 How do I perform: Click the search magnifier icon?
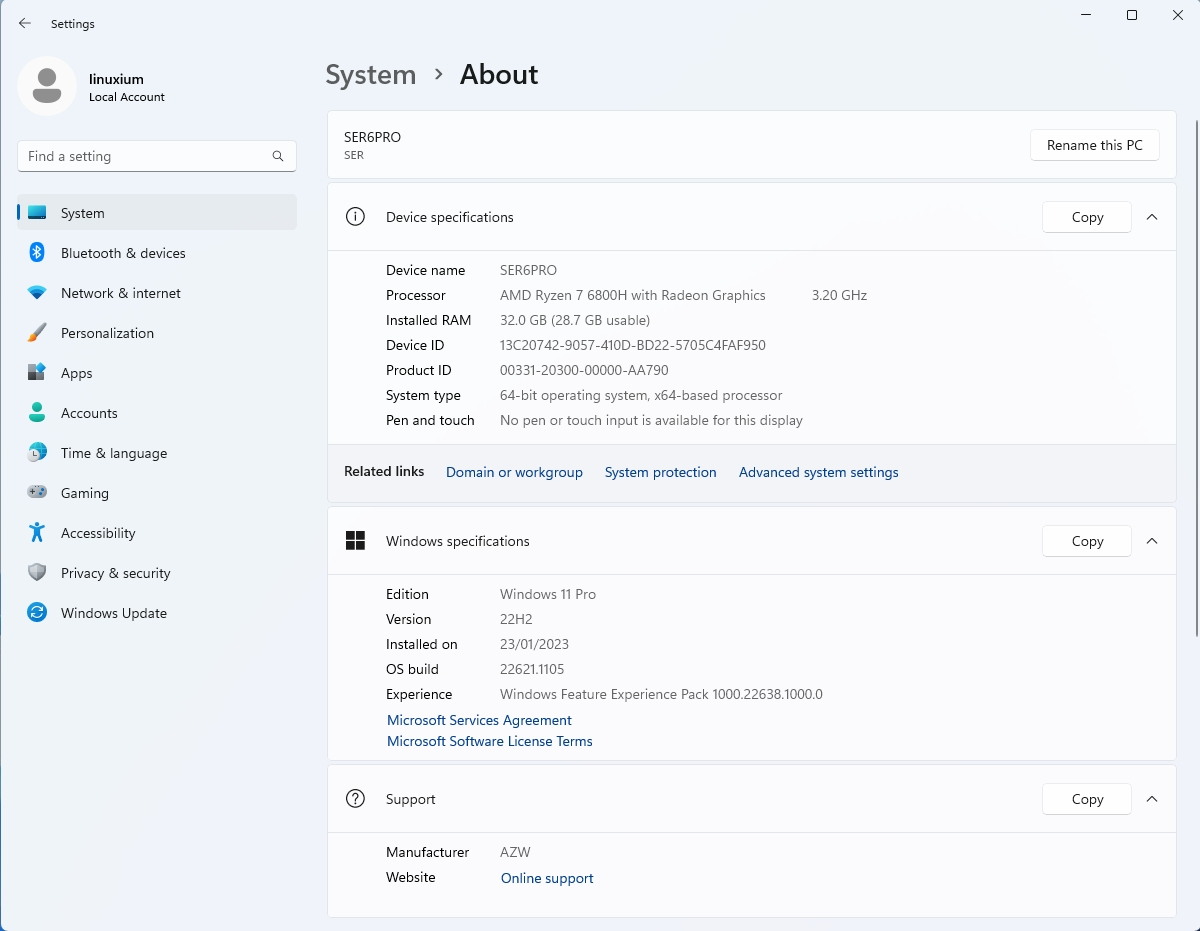click(278, 156)
